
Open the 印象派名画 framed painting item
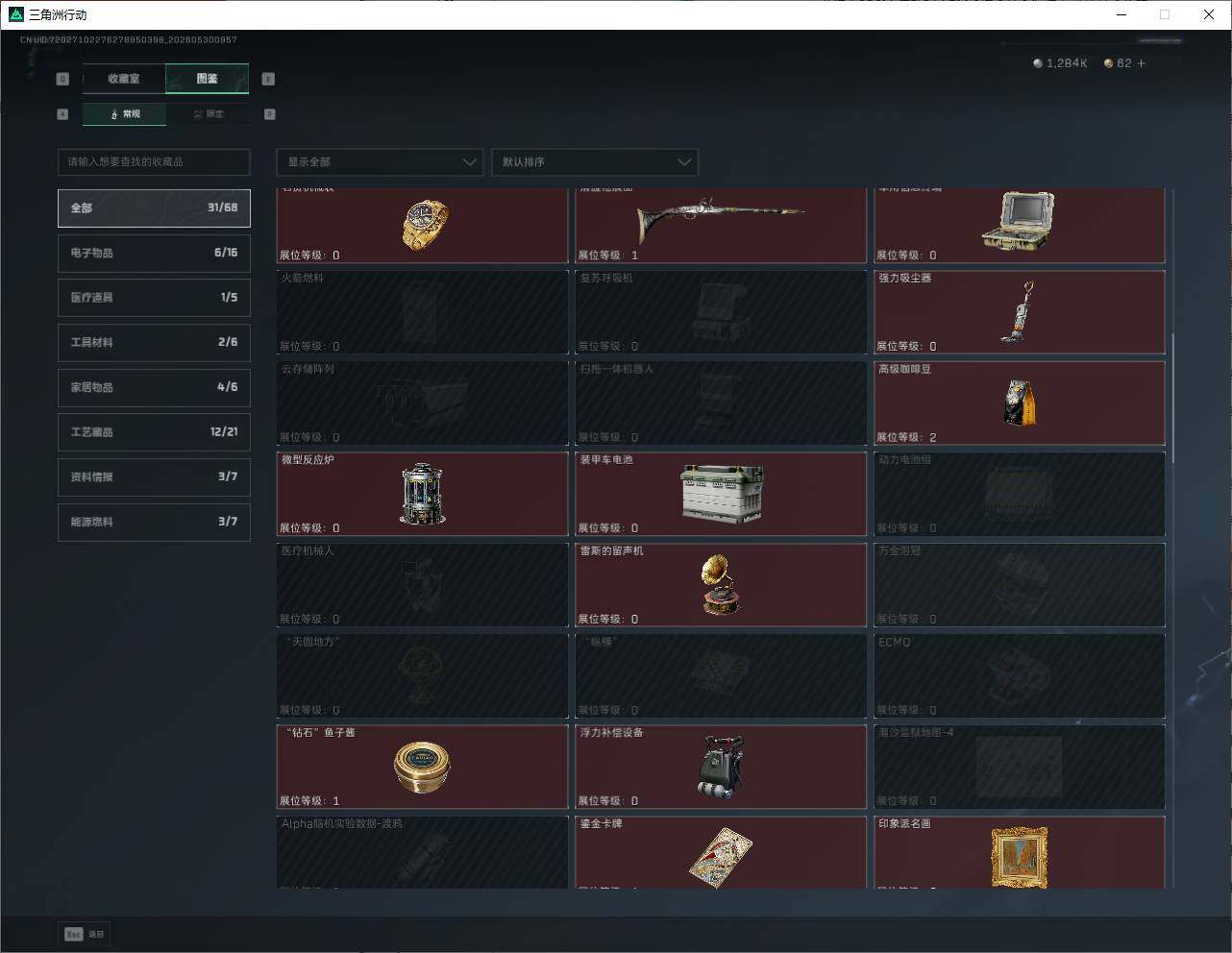[1020, 852]
